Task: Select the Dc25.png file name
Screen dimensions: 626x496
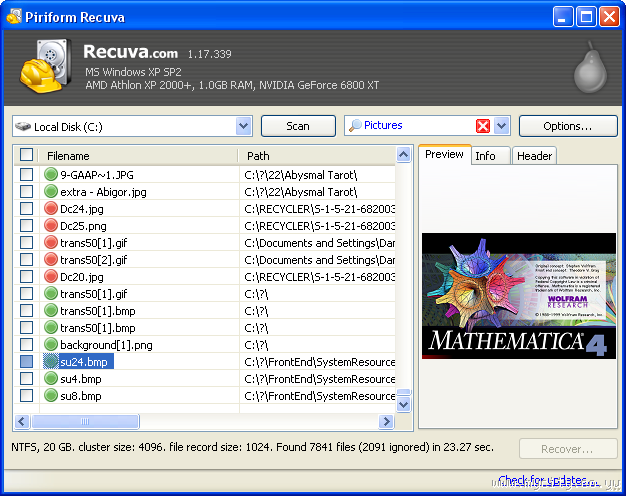Action: [83, 226]
